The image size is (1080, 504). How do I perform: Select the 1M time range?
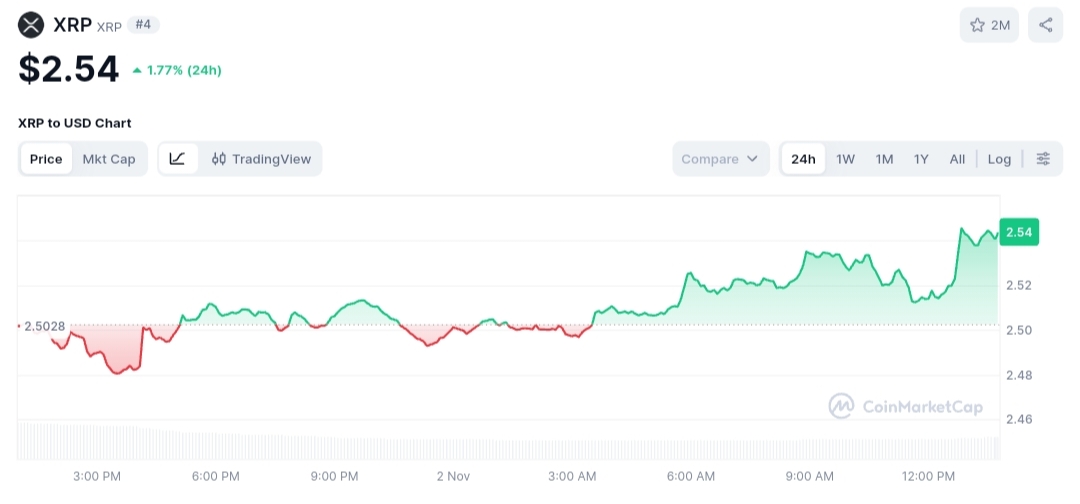[x=884, y=159]
